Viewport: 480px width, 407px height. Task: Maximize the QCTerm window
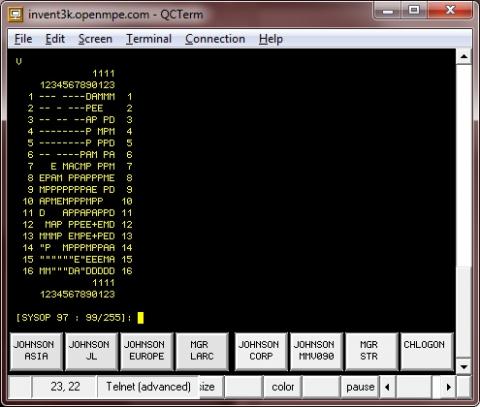[414, 10]
